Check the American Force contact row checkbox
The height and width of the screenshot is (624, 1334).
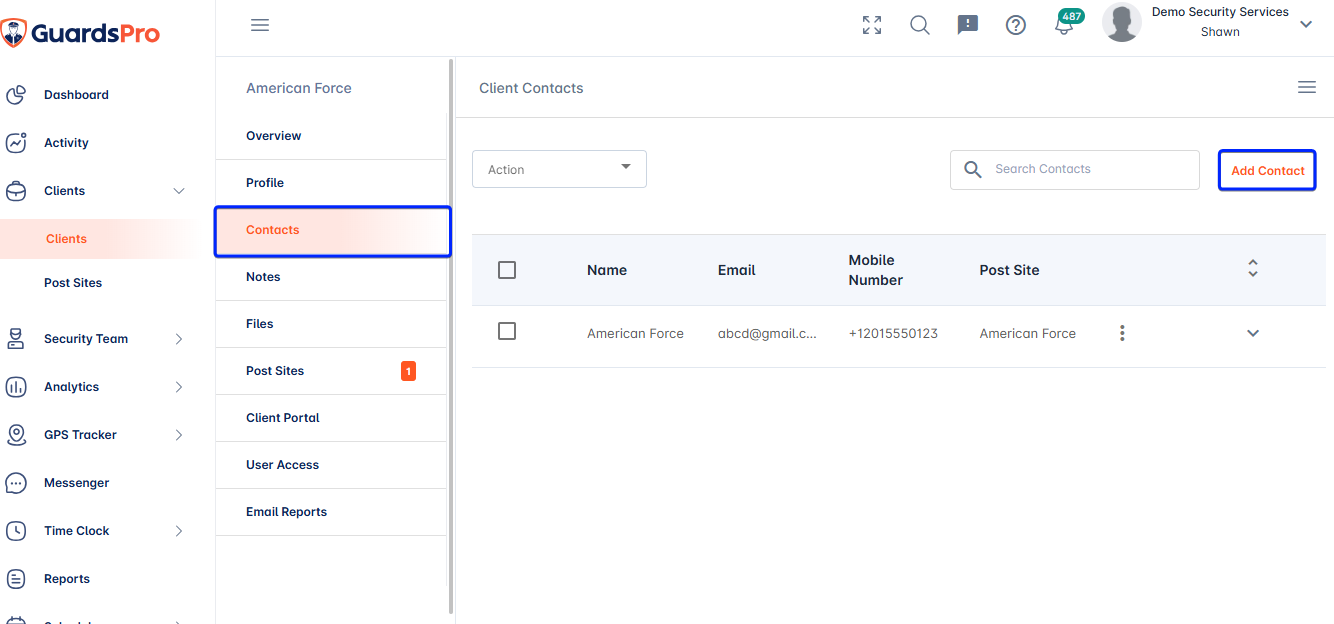pos(507,331)
